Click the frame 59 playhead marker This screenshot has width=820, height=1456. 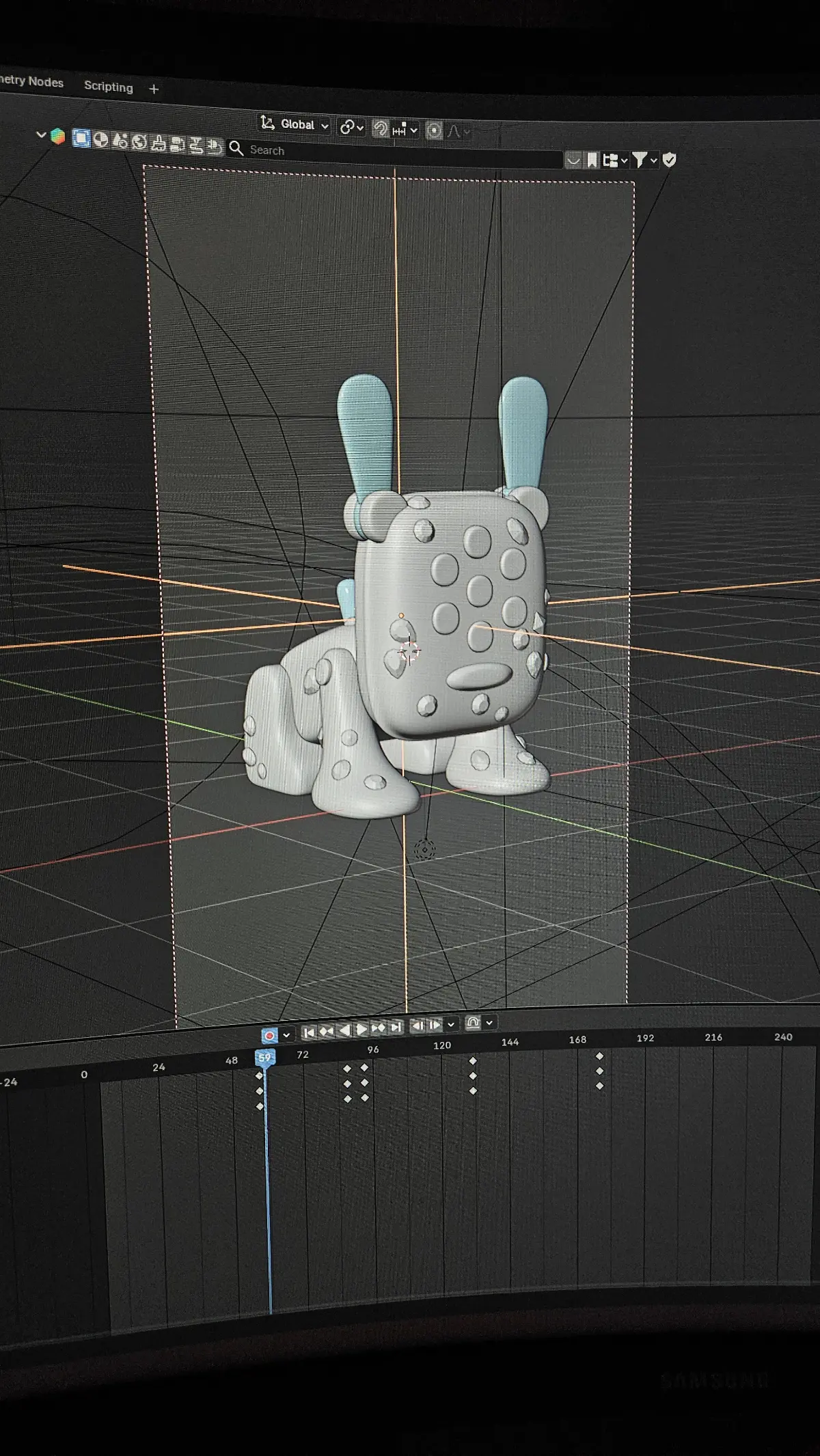[x=264, y=1058]
